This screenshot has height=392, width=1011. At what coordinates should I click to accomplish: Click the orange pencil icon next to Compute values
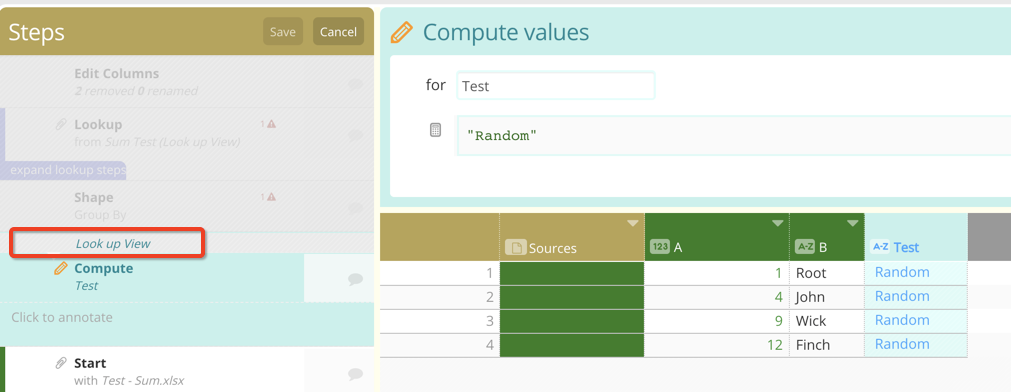[401, 32]
